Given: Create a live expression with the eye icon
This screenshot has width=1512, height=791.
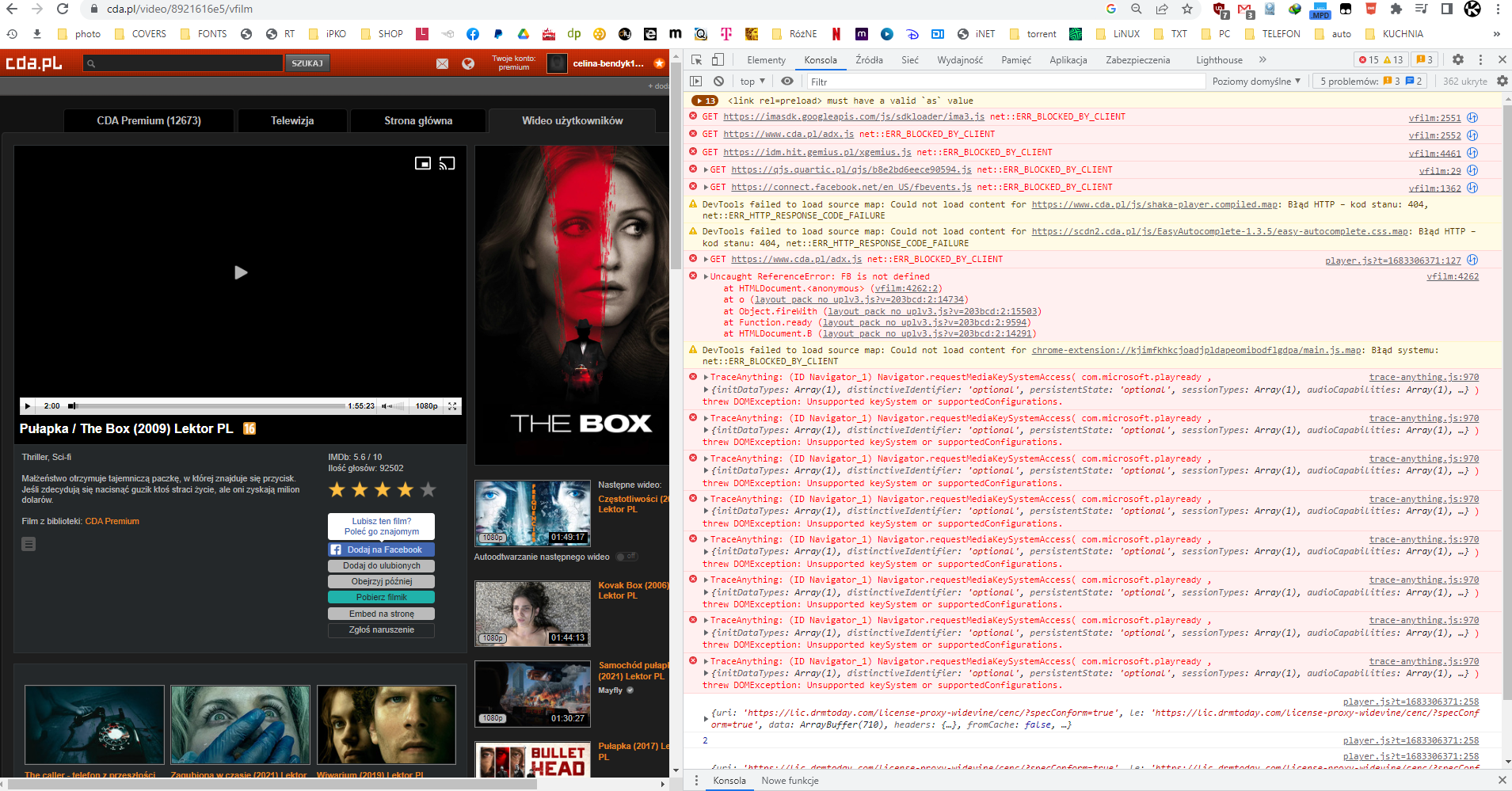Looking at the screenshot, I should 786,82.
